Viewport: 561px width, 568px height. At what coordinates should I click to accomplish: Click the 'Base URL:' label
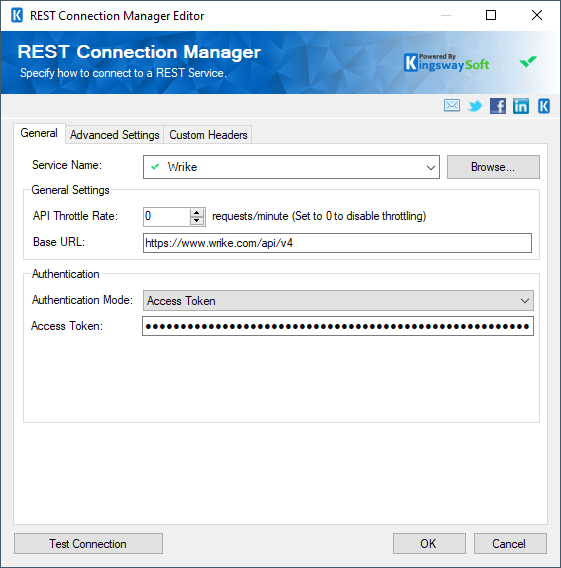(59, 242)
